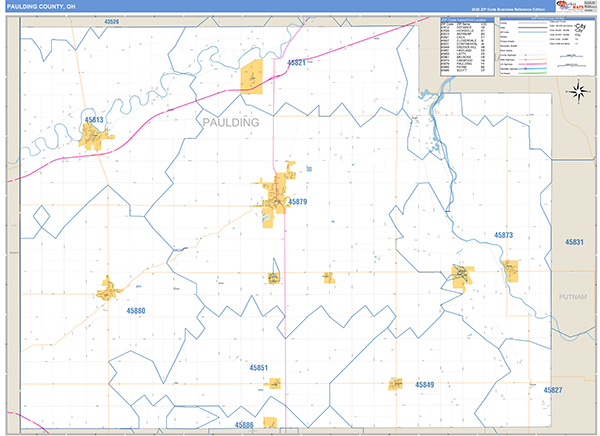Click the blue Interstate Highway legend line
This screenshot has width=600, height=436.
pos(533,69)
